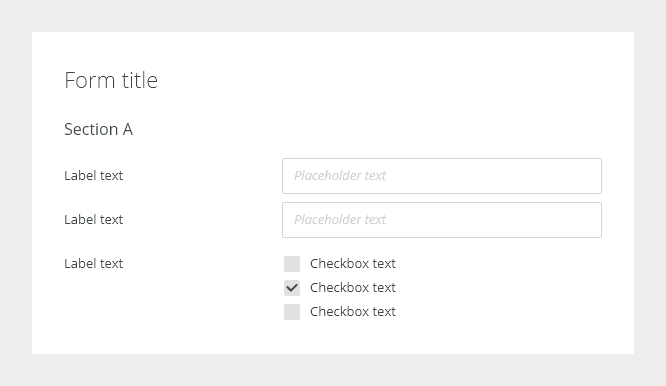Image resolution: width=666 pixels, height=386 pixels.
Task: Click the word "title" in the heading
Action: click(140, 80)
